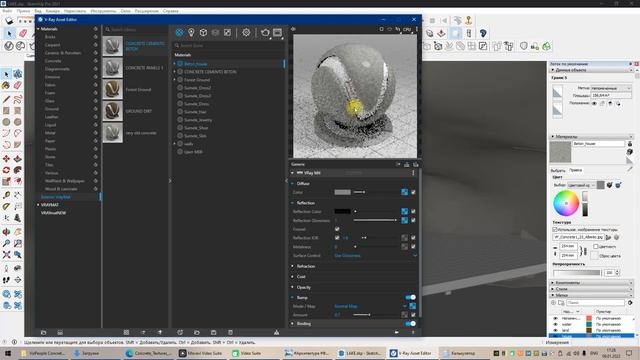Expand Beton_house material in list
The height and width of the screenshot is (360, 640).
click(x=175, y=64)
